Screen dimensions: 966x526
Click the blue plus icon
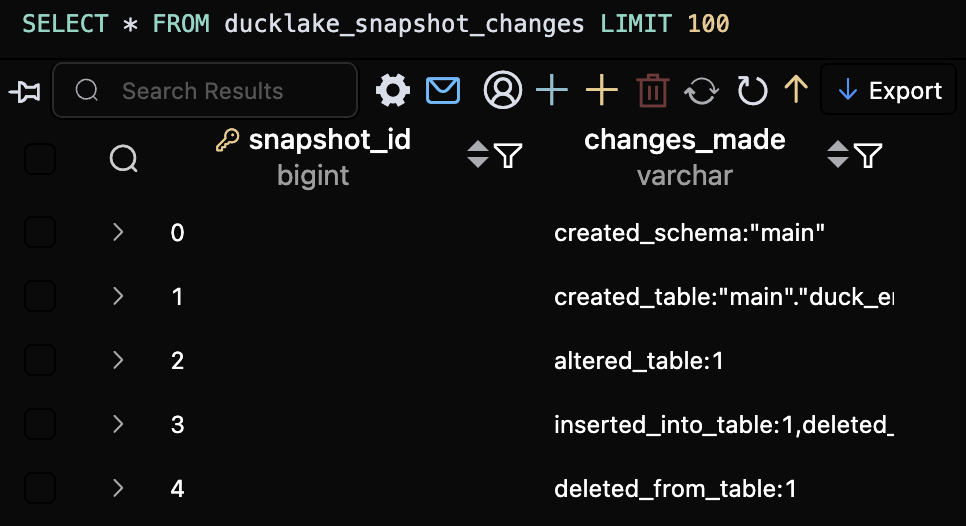click(551, 91)
